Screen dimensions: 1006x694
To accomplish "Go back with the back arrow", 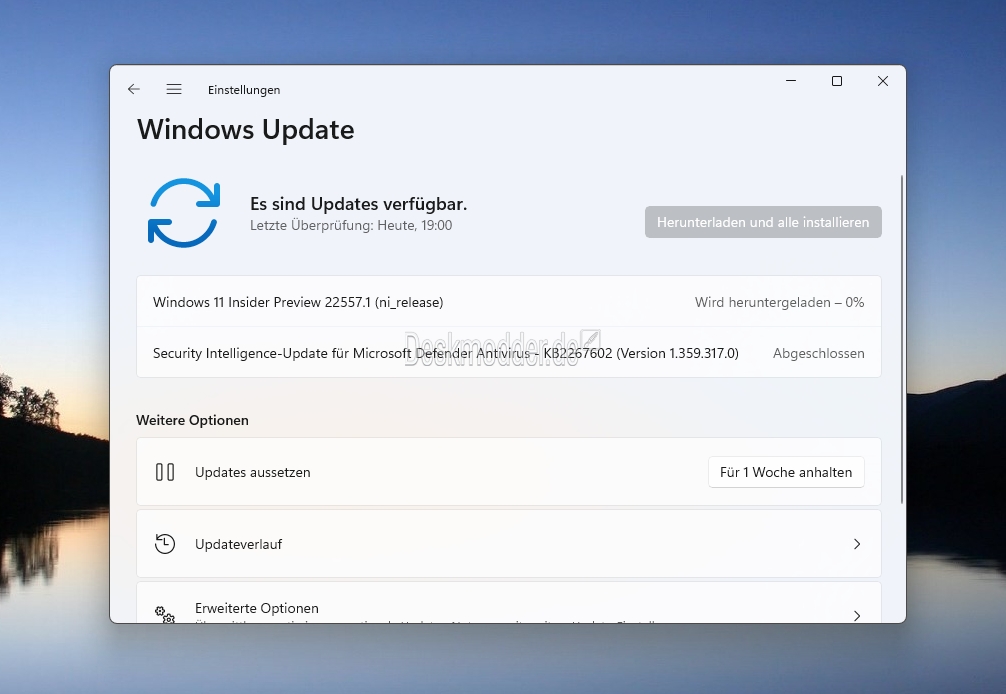I will (133, 89).
